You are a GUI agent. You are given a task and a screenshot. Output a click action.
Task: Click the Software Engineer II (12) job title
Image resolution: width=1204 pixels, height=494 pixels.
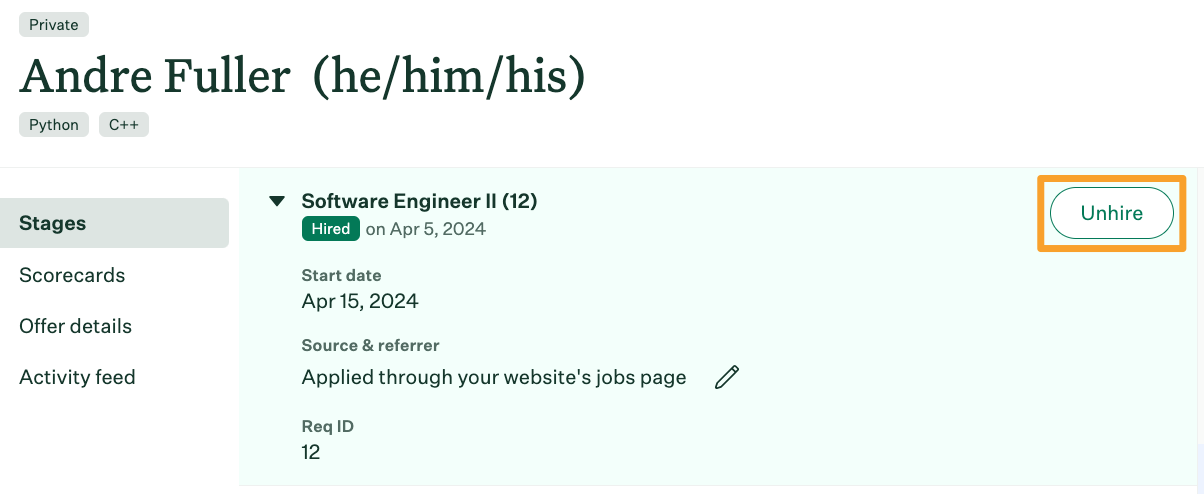tap(420, 201)
